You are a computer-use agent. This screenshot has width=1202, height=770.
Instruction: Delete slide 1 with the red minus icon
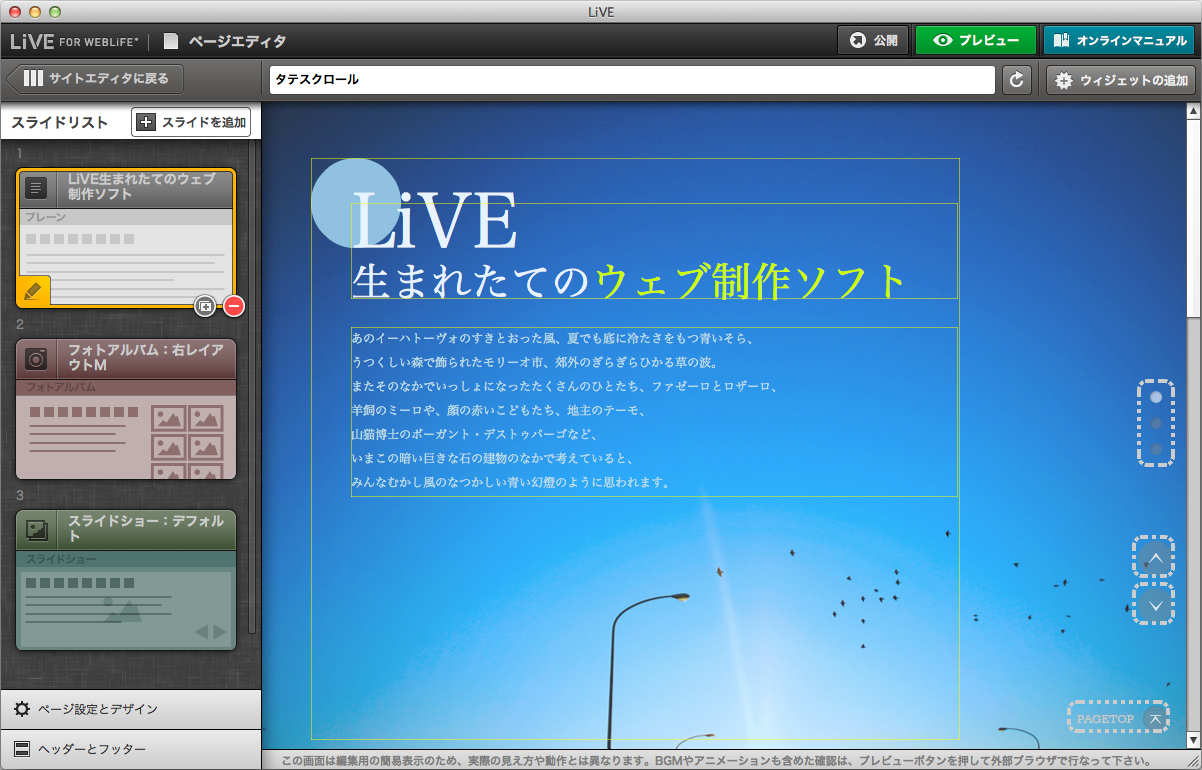234,306
